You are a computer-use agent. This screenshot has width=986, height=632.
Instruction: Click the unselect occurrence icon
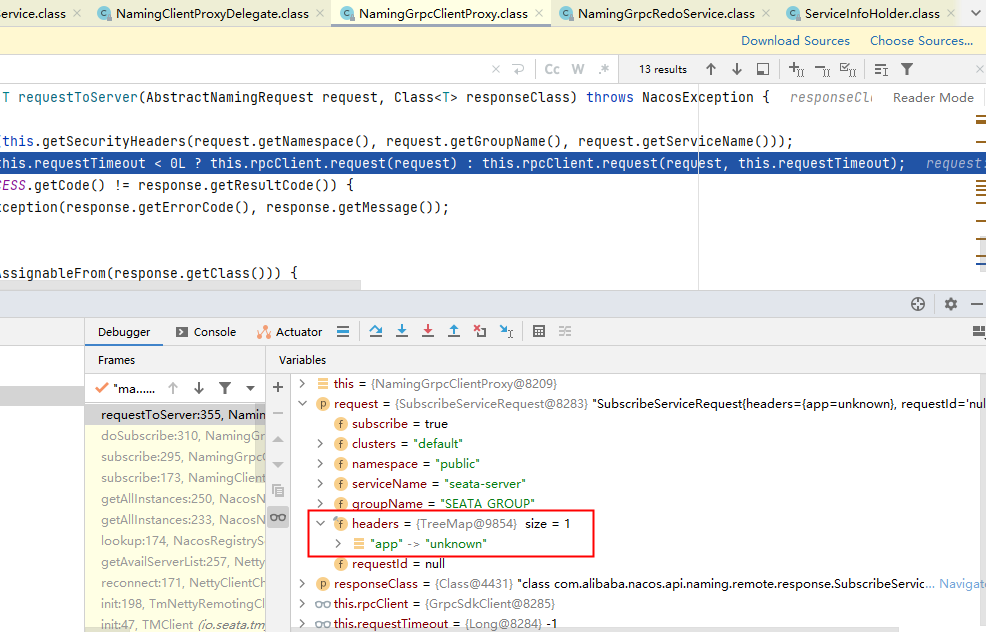[822, 70]
